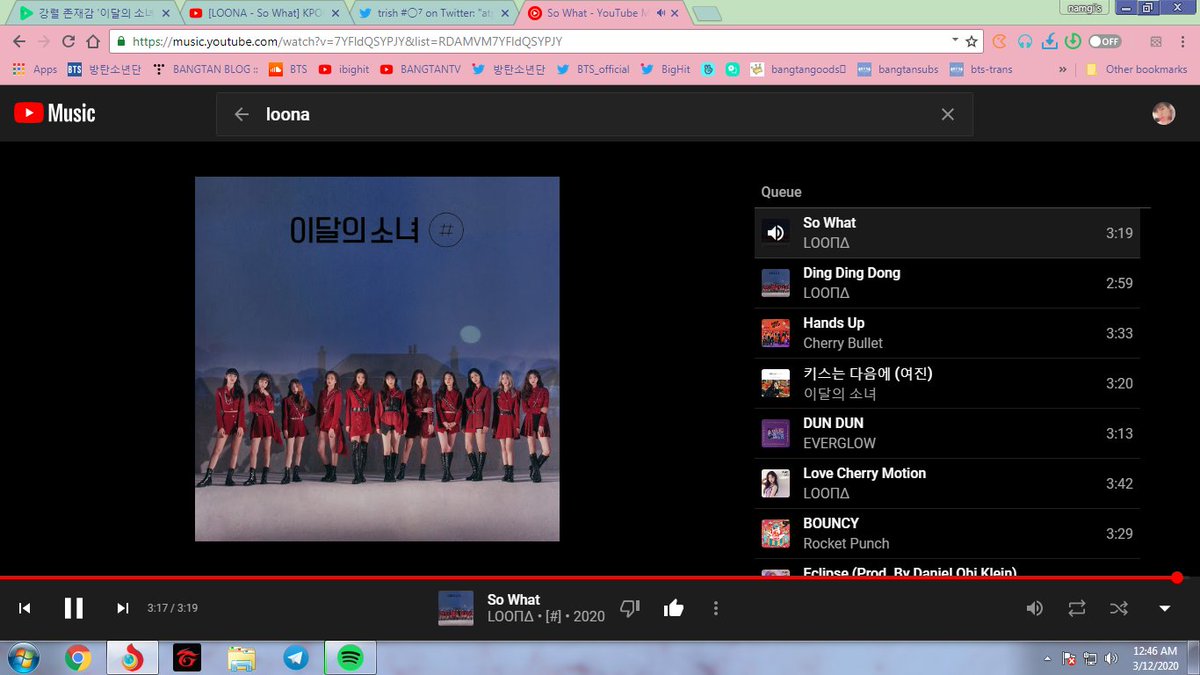Click the now-playing speaker icon in queue

(776, 233)
